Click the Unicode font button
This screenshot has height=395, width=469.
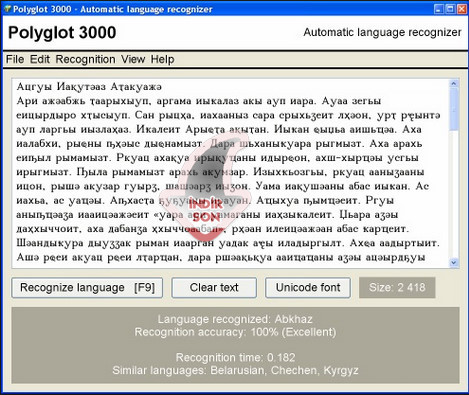pyautogui.click(x=308, y=288)
